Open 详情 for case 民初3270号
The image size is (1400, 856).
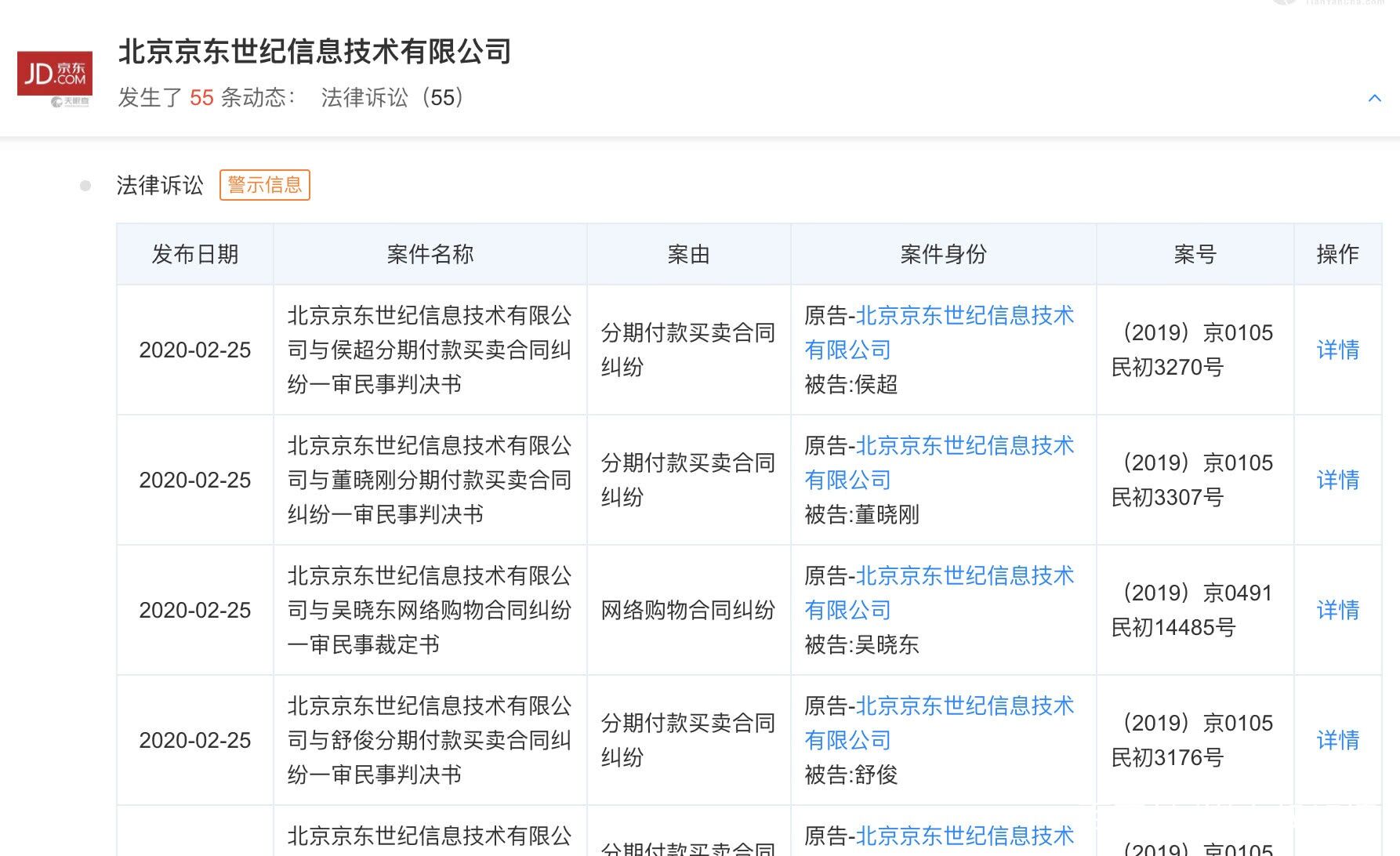point(1337,350)
